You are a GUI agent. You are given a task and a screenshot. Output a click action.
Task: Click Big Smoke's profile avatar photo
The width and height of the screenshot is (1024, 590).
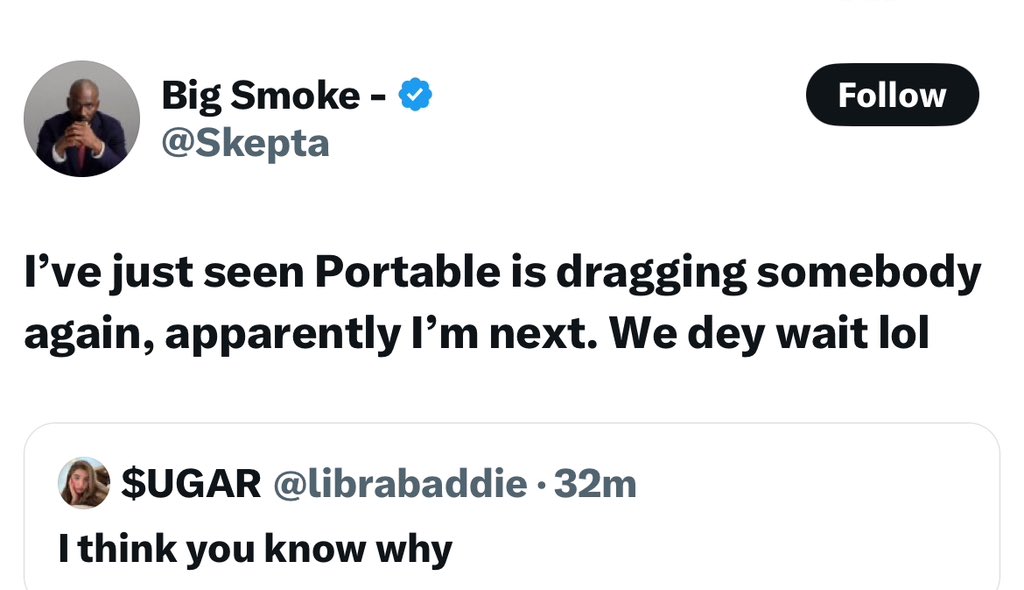point(81,118)
